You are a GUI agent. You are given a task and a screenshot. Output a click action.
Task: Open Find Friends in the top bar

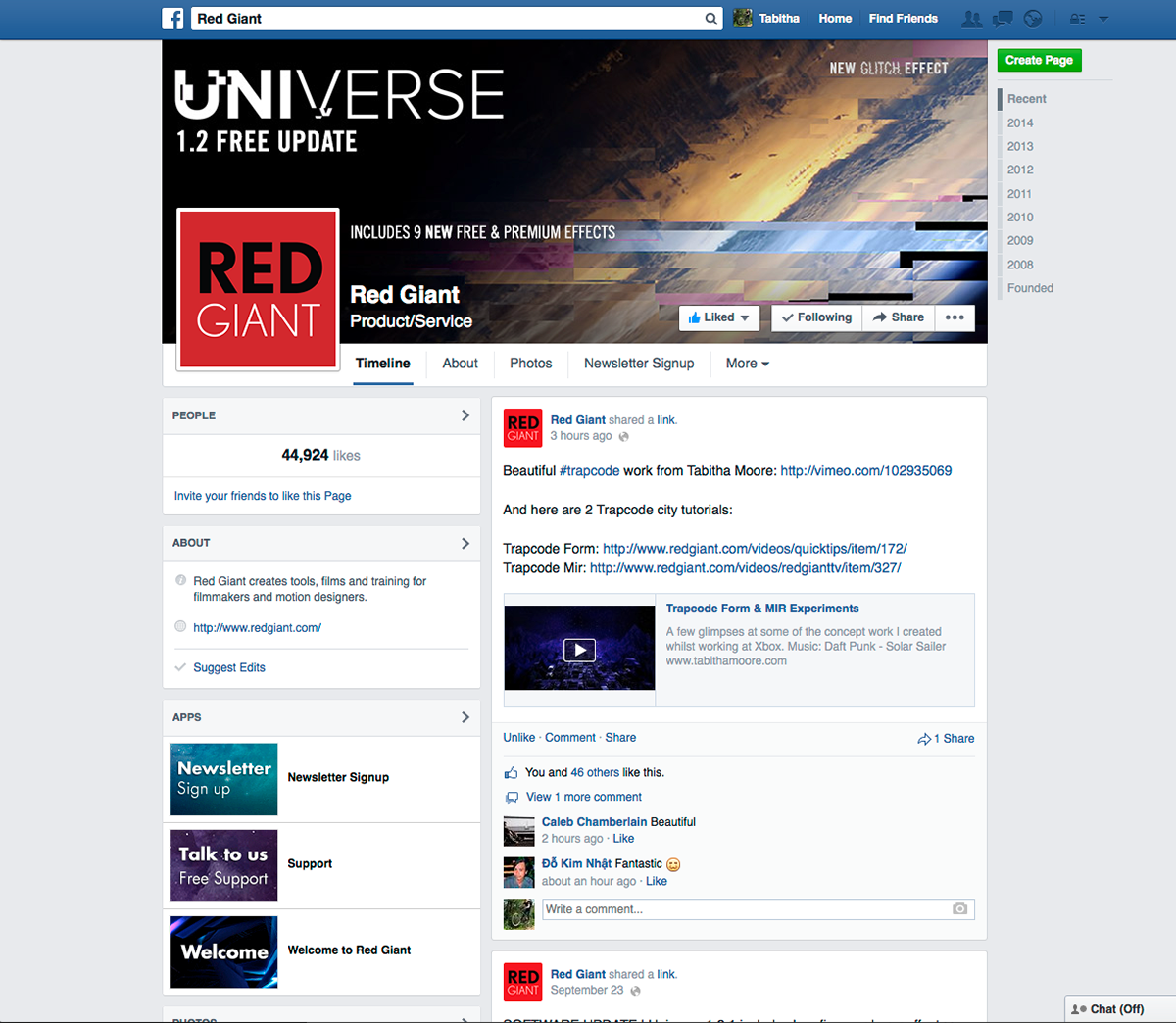coord(903,19)
